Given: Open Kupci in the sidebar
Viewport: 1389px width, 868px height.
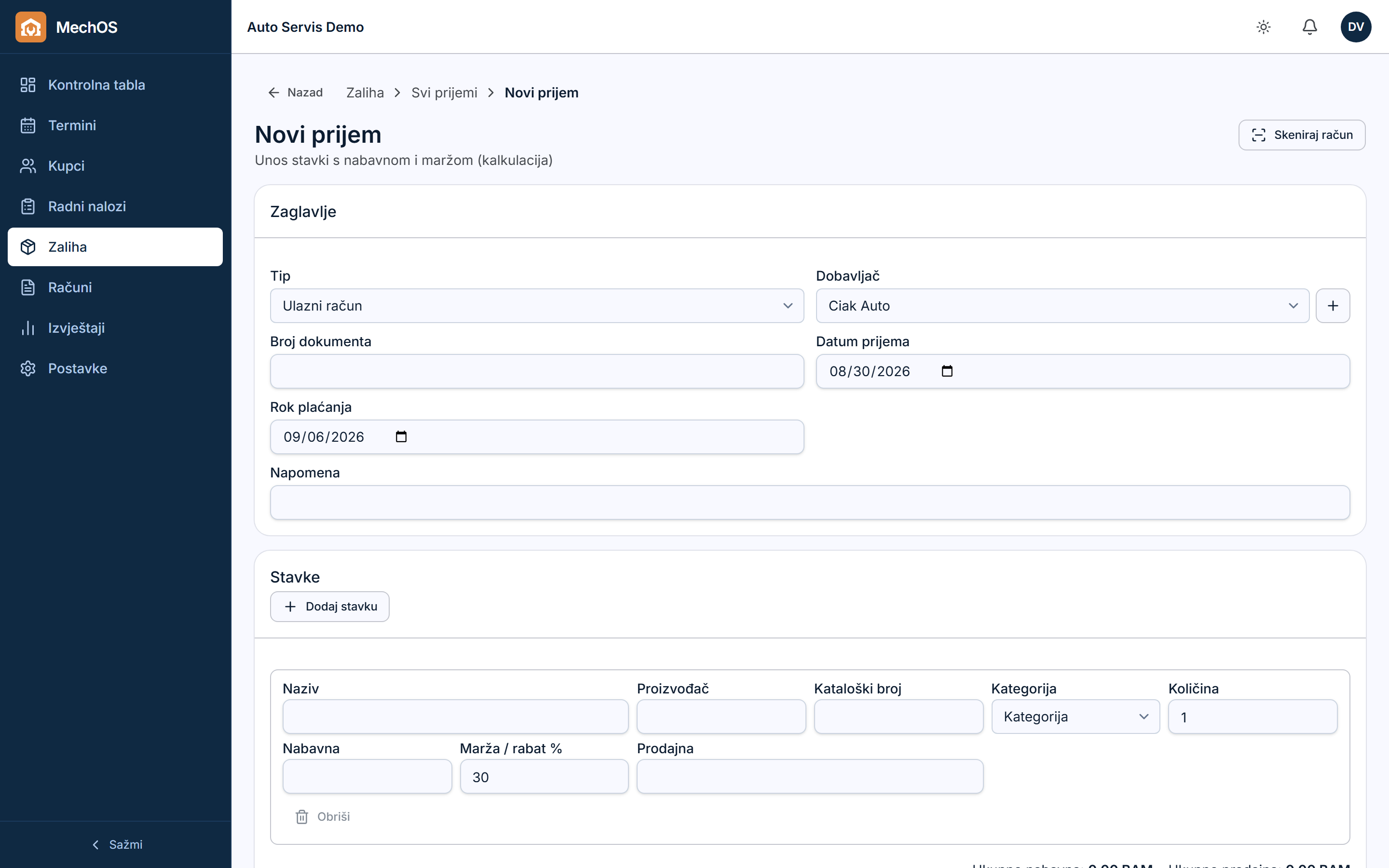Looking at the screenshot, I should (115, 166).
